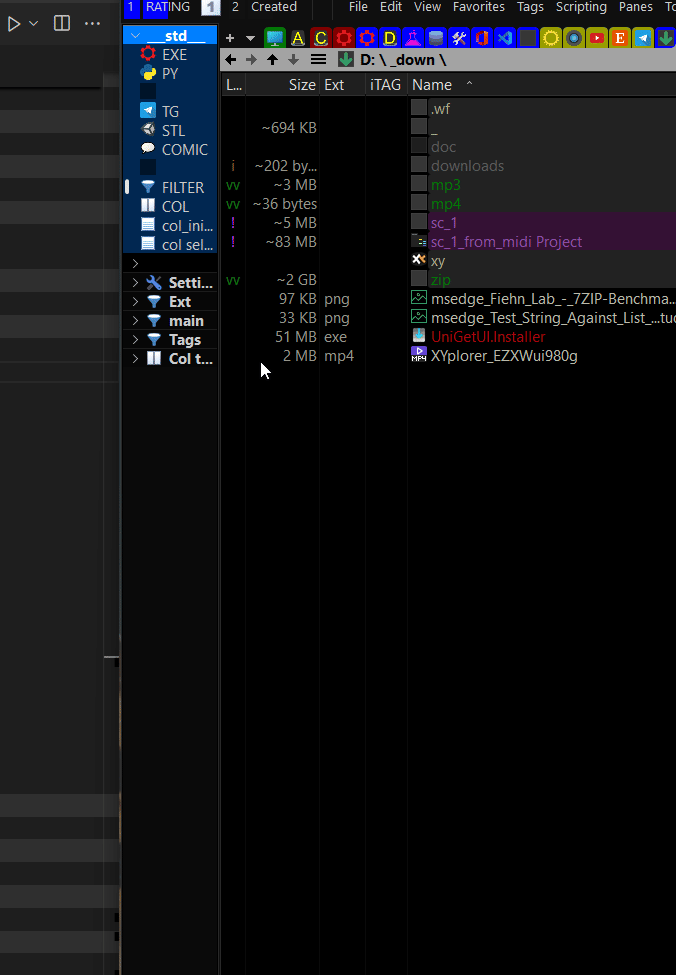The image size is (676, 975).
Task: Open the green monitor This PC toolbar icon
Action: (275, 38)
